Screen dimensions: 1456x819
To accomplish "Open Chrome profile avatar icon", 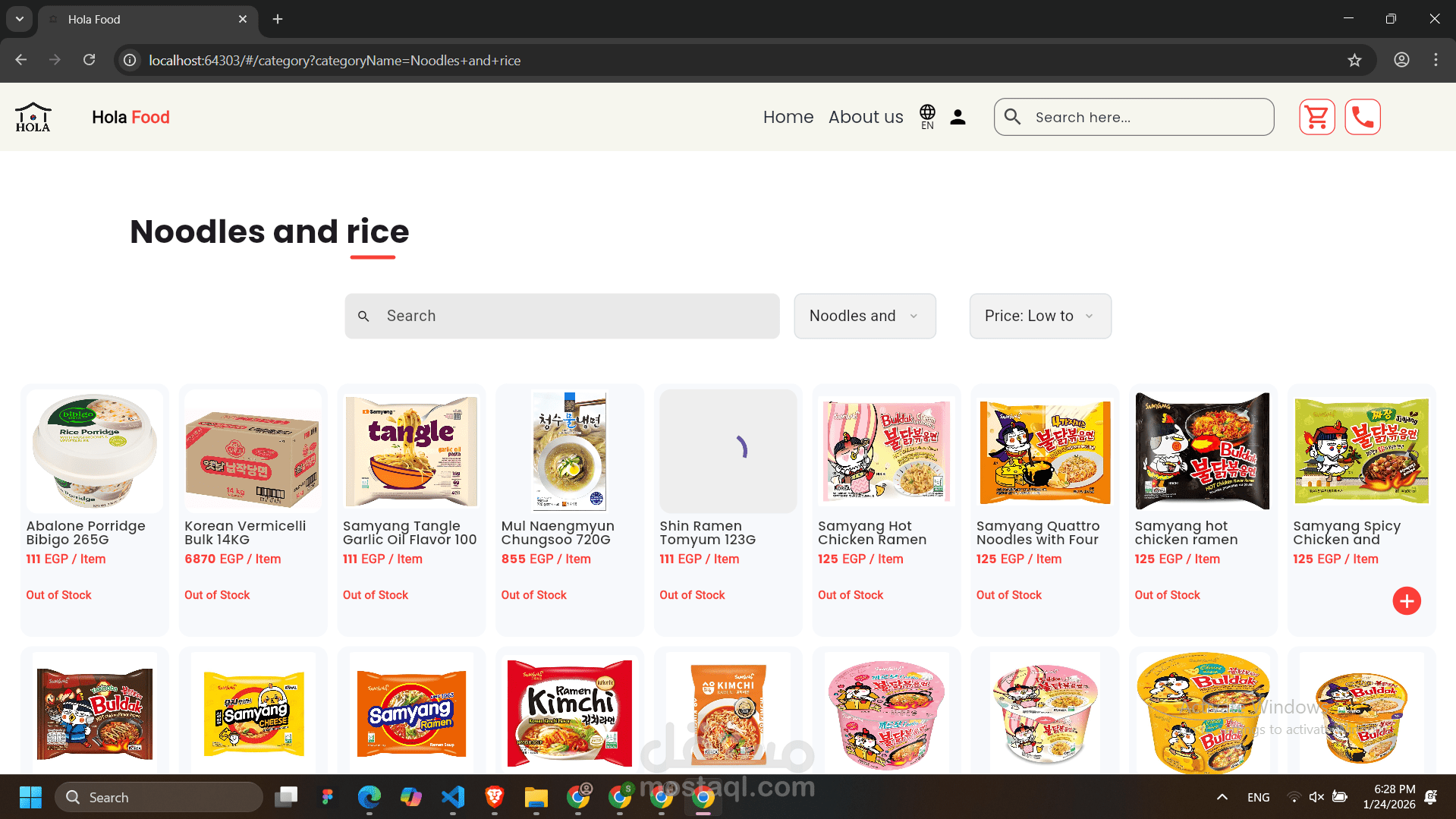I will (x=1401, y=60).
